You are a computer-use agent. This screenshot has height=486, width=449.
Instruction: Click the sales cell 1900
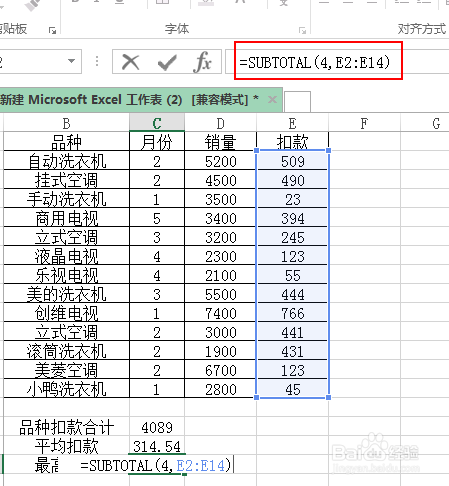point(220,351)
